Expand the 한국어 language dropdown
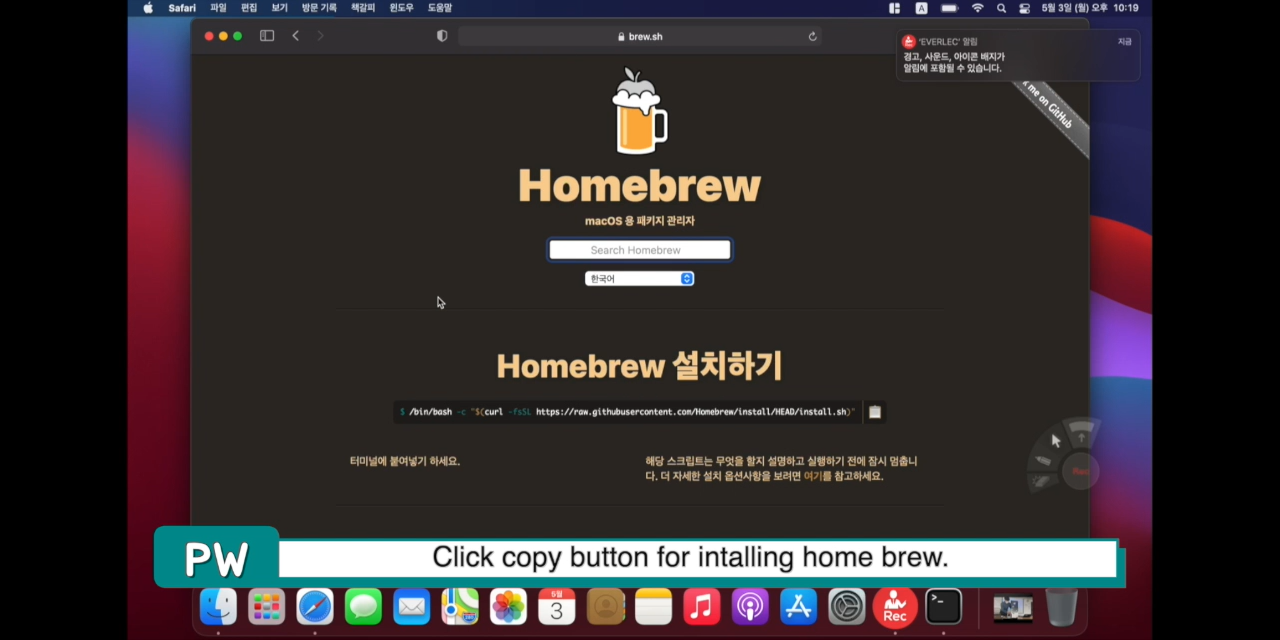The width and height of the screenshot is (1280, 640). tap(639, 279)
